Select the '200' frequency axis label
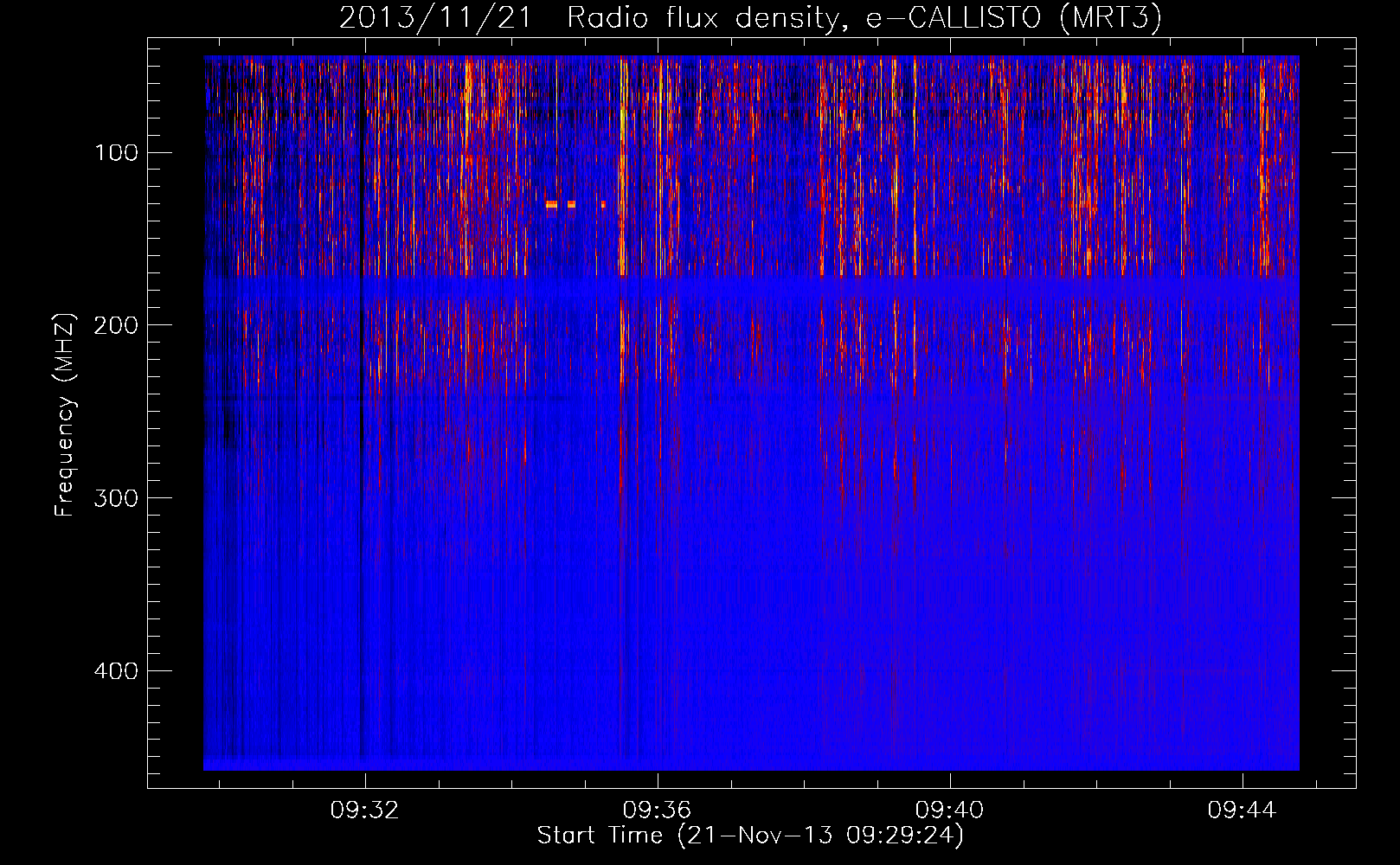Image resolution: width=1400 pixels, height=865 pixels. 116,325
